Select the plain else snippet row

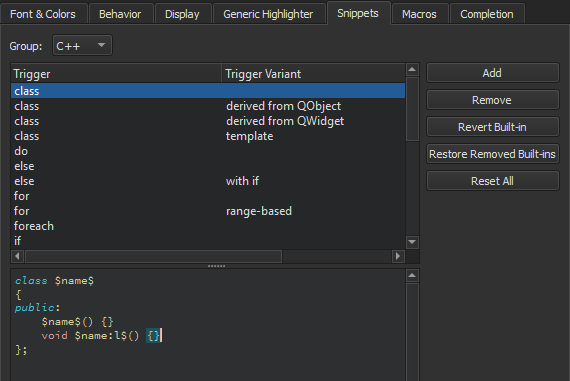[208, 166]
